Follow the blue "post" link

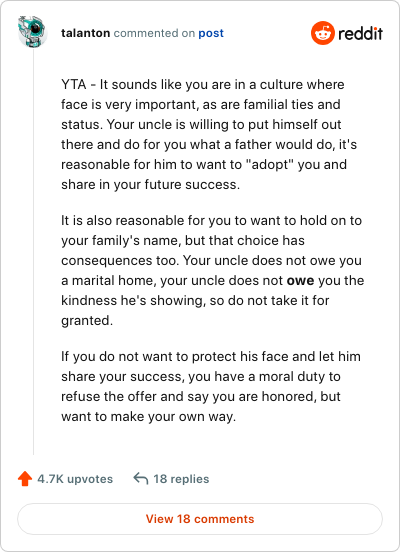[x=211, y=33]
